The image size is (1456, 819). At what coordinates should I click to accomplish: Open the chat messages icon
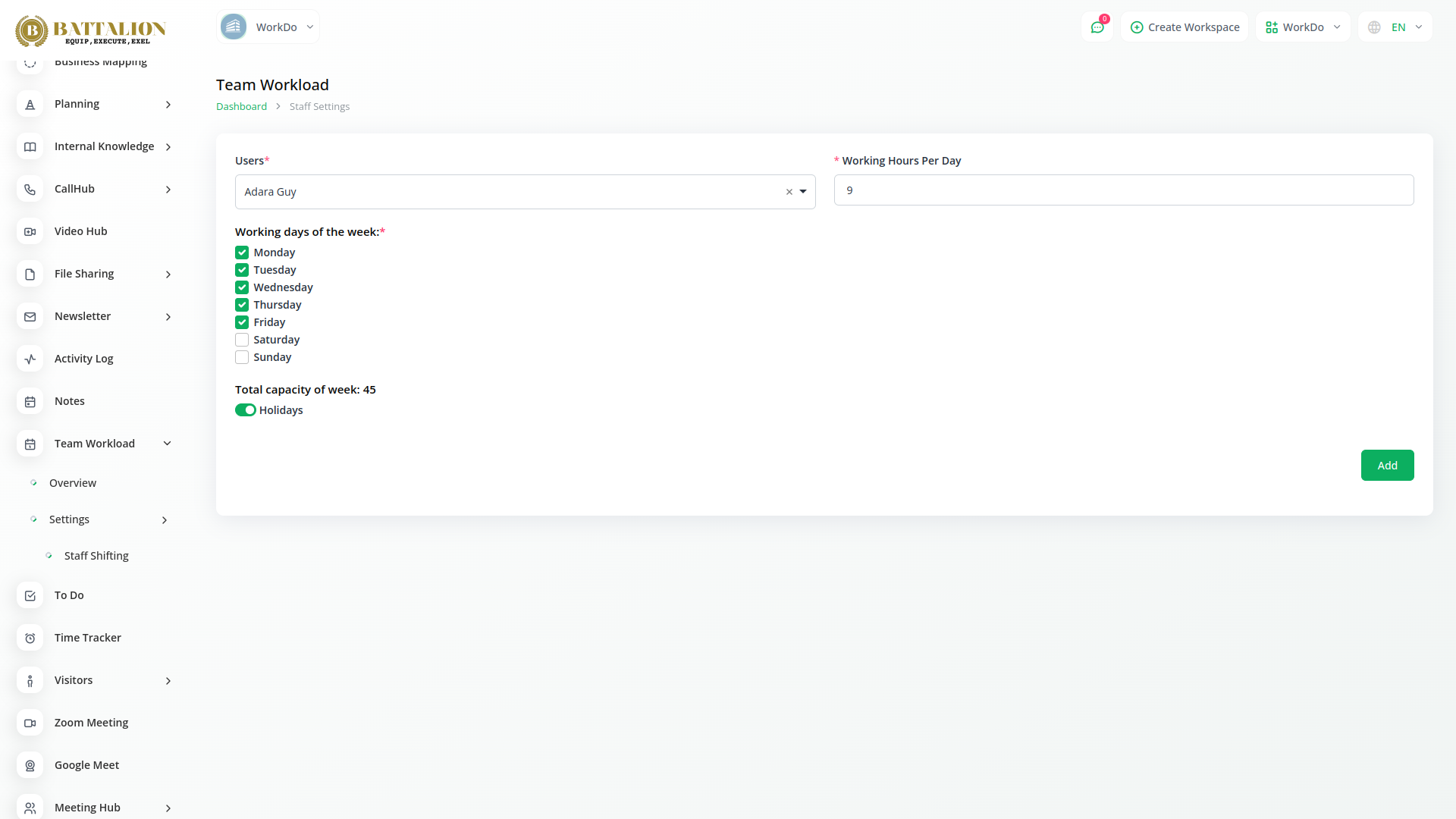1097,27
